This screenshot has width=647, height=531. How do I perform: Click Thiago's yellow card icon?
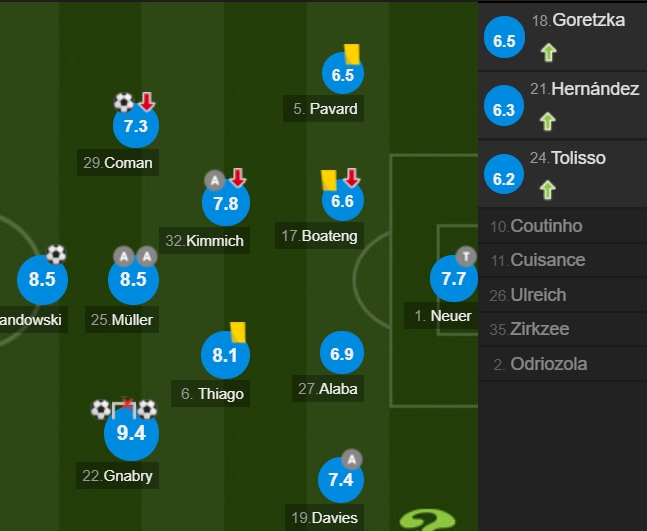pos(238,332)
